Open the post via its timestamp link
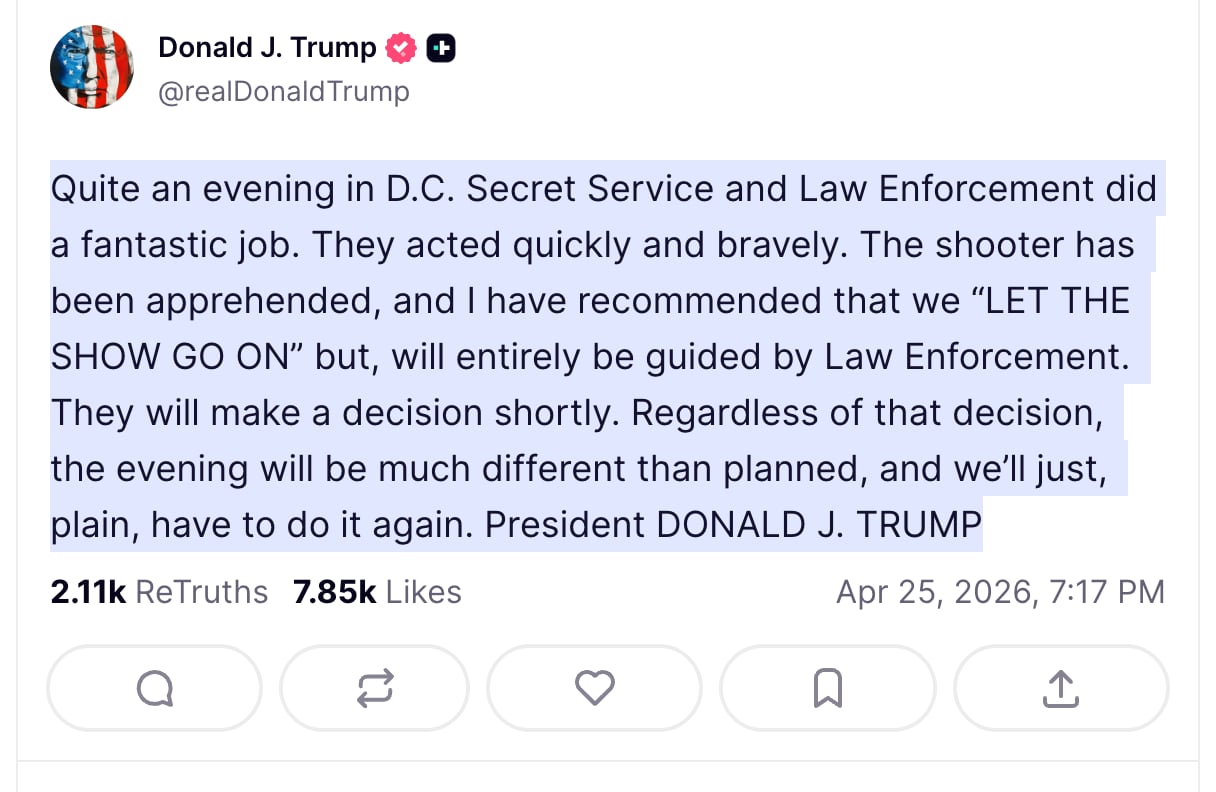This screenshot has width=1216, height=792. [1000, 591]
